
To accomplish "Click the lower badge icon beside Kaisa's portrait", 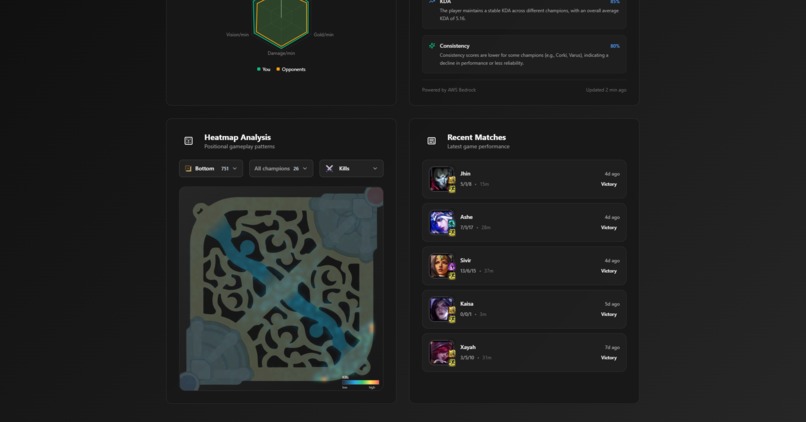I will pos(452,319).
